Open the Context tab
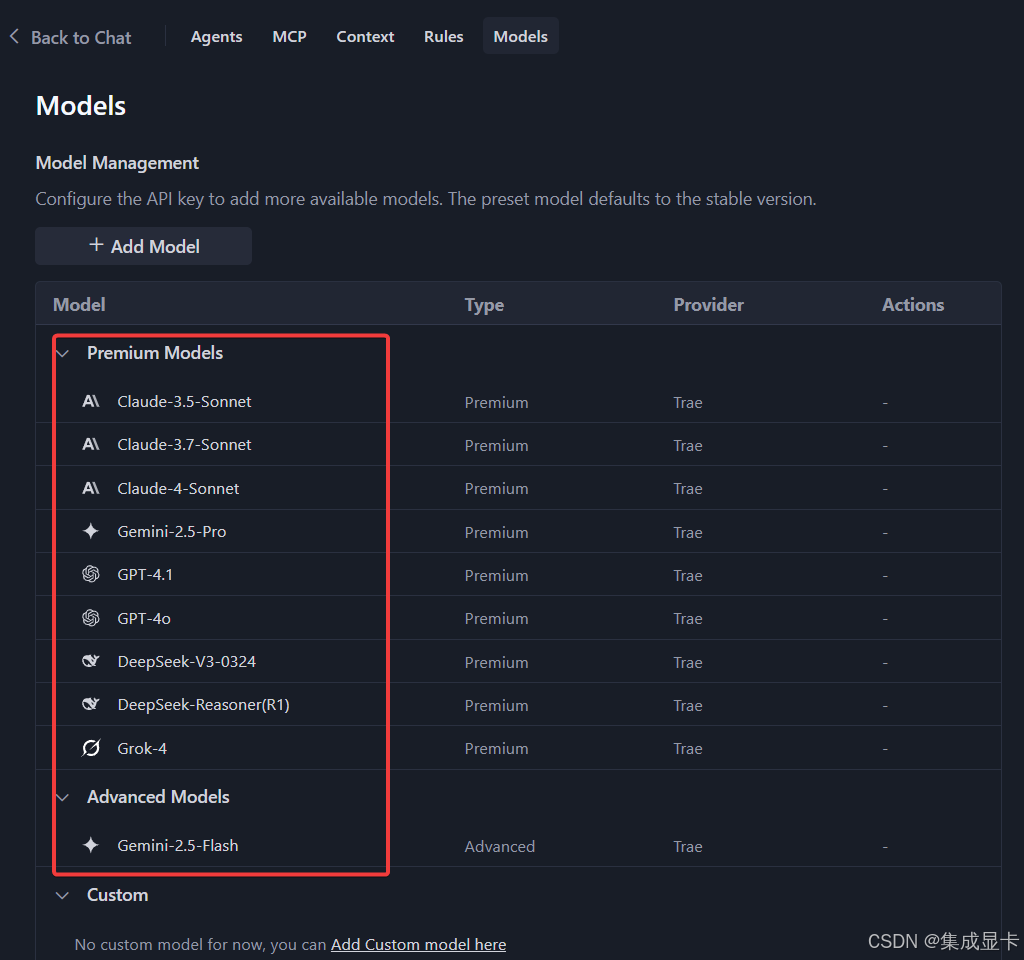The width and height of the screenshot is (1024, 960). pos(365,37)
